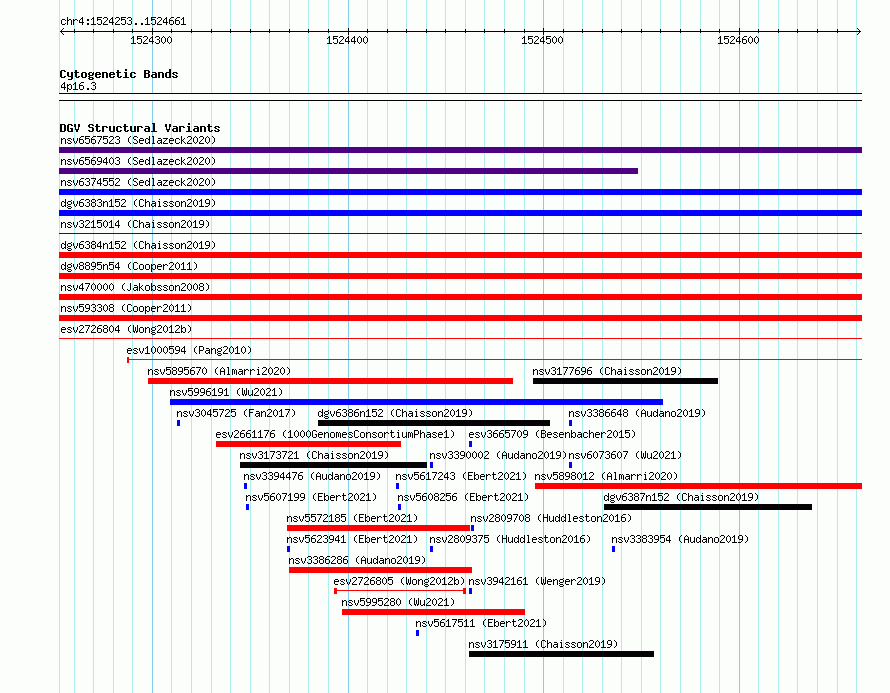This screenshot has width=890, height=693.
Task: Click the red bar under nsv5572185
Action: pyautogui.click(x=379, y=528)
